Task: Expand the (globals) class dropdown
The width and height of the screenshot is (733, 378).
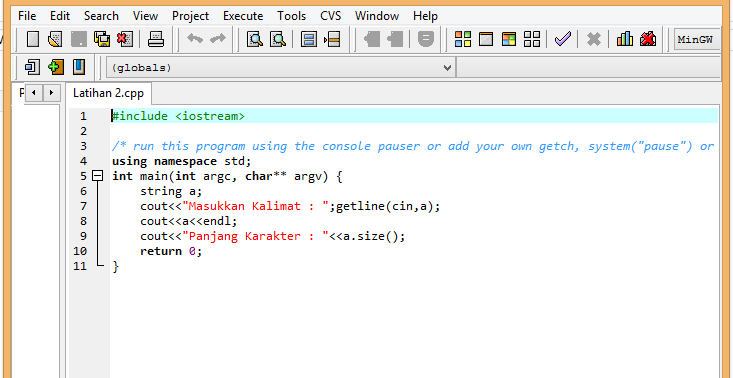Action: (448, 68)
